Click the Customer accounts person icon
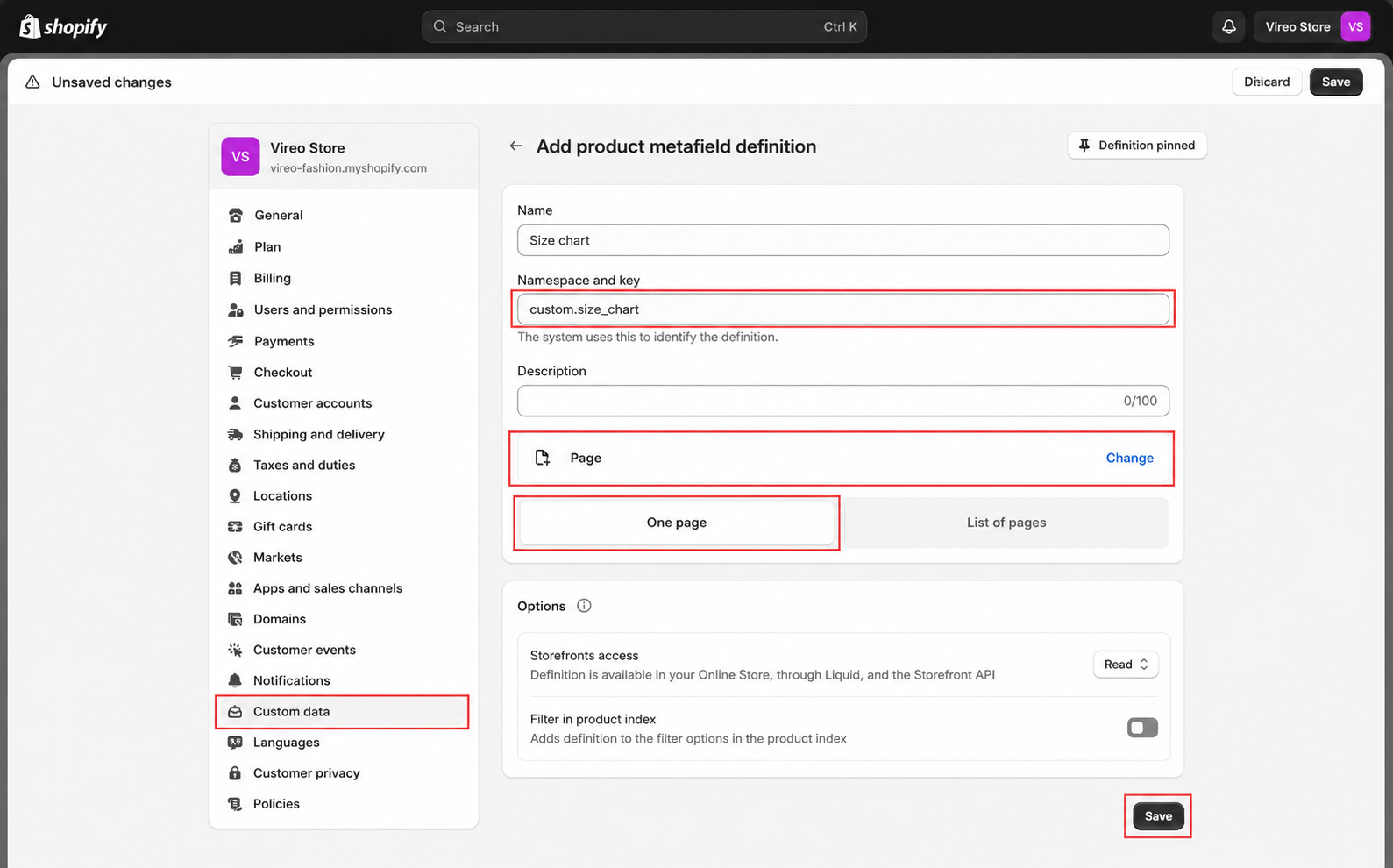The height and width of the screenshot is (868, 1393). tap(235, 403)
